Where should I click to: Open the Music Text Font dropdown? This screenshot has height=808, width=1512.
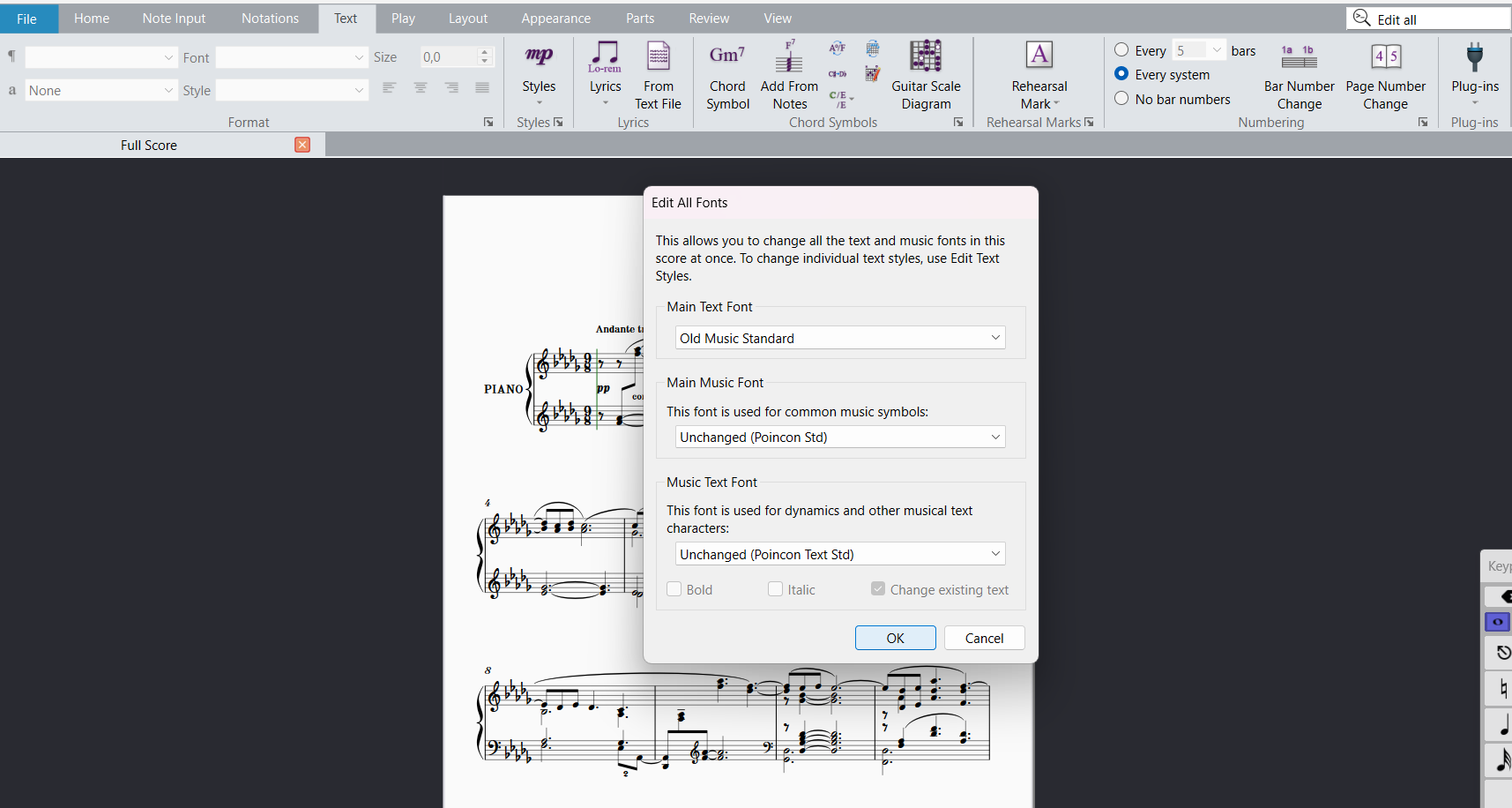tap(840, 554)
